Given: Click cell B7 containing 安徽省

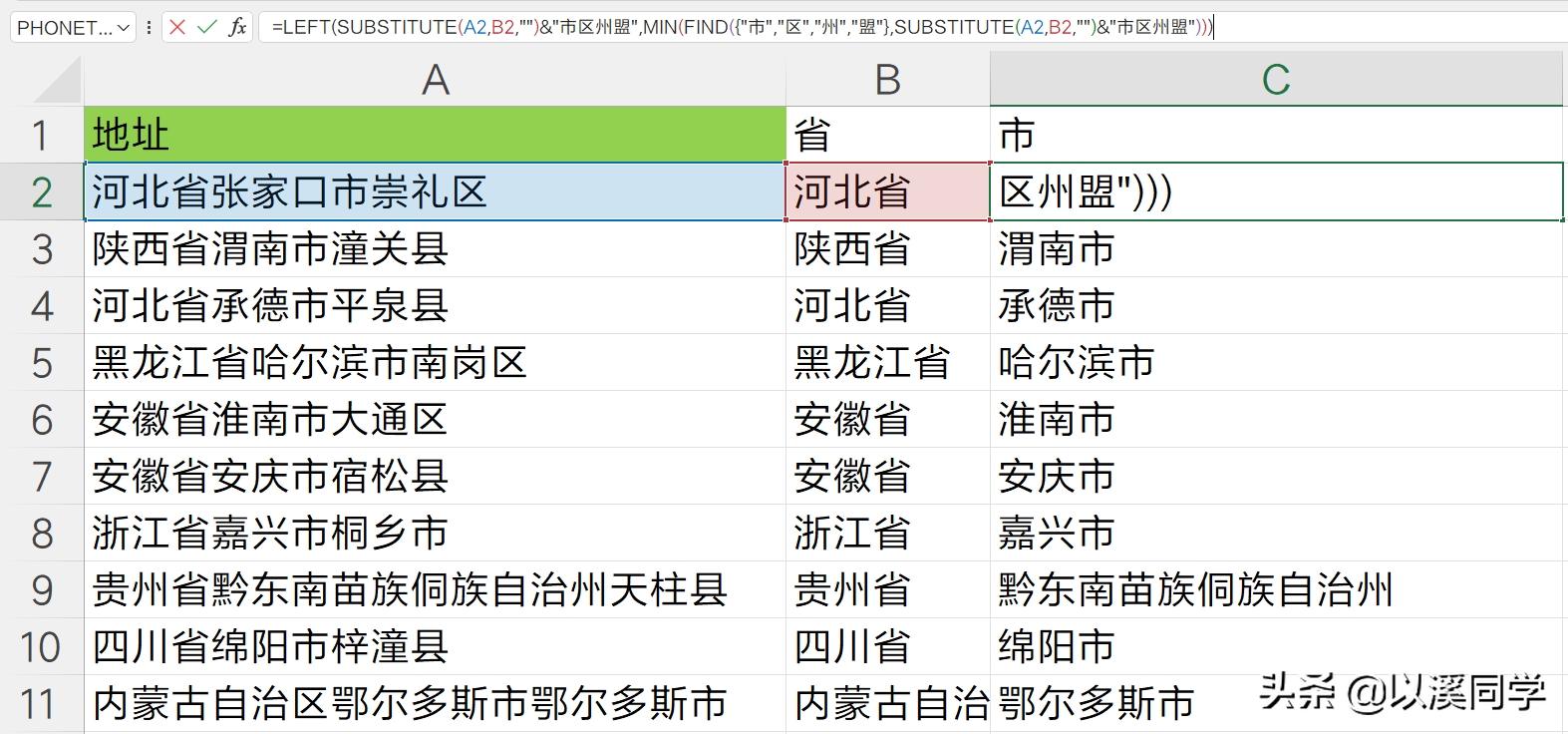Looking at the screenshot, I should [888, 476].
